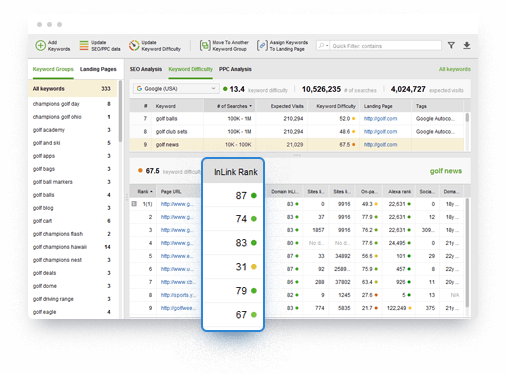Select golf deals group
This screenshot has width=506, height=374.
click(x=73, y=273)
